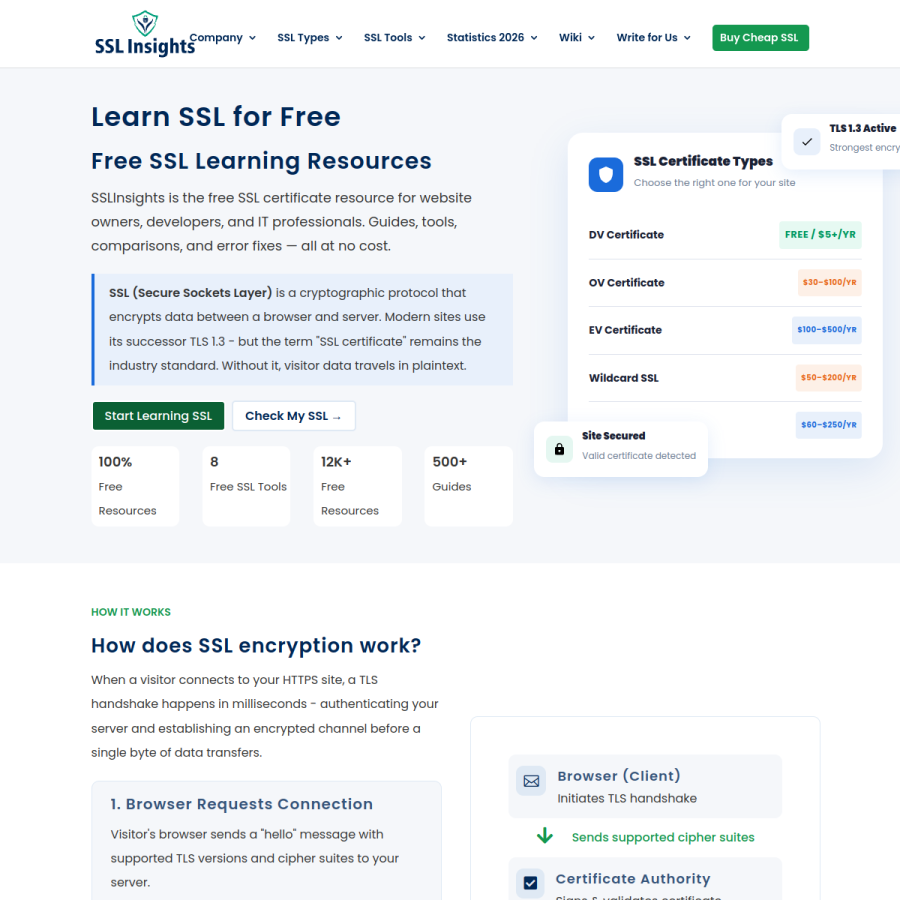The width and height of the screenshot is (900, 900).
Task: Toggle the checked box beside Certificate Authority
Action: pyautogui.click(x=530, y=883)
